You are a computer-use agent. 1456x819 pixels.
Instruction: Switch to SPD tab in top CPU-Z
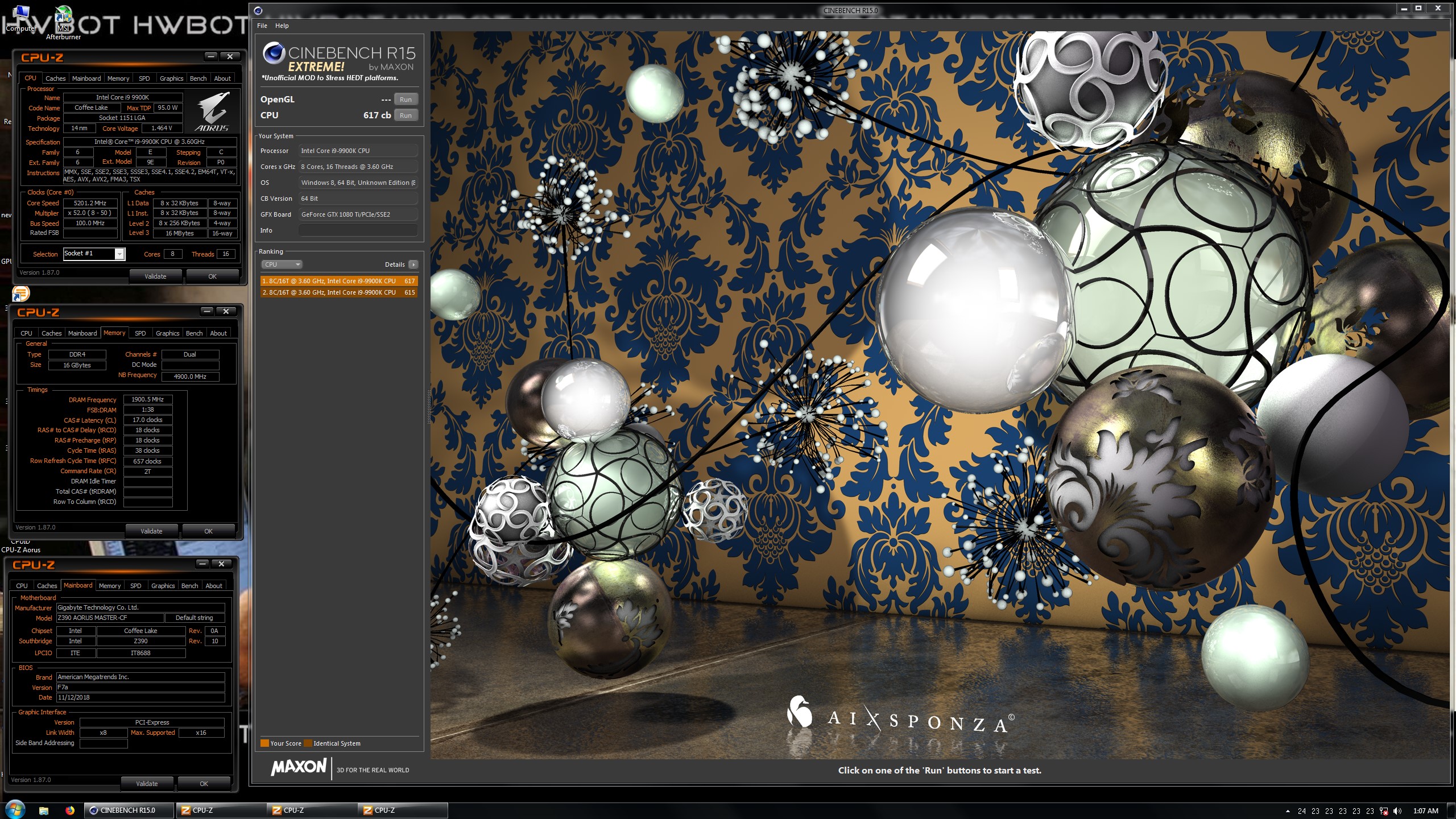tap(144, 78)
